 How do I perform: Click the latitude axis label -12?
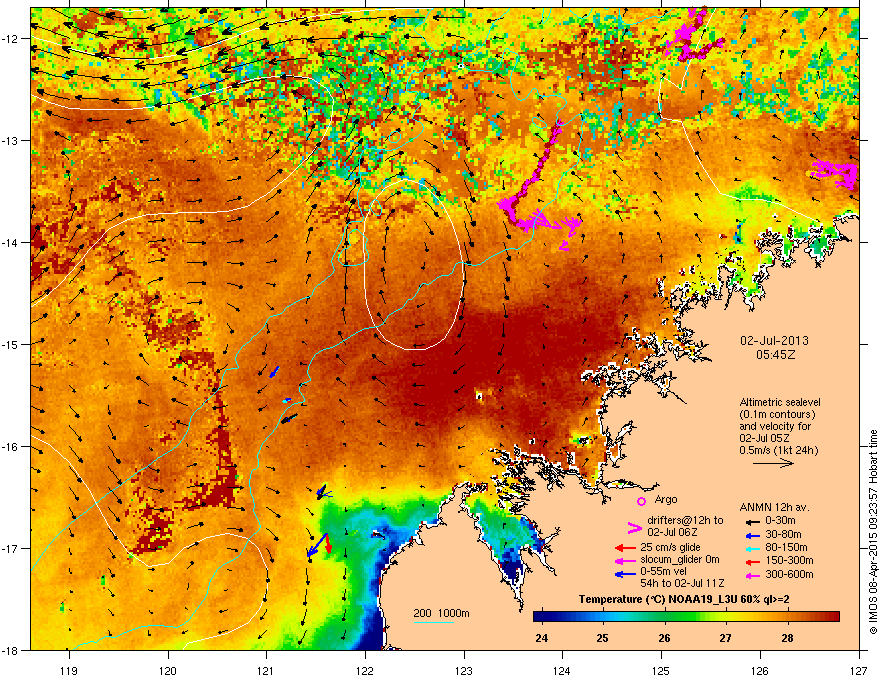tap(11, 38)
